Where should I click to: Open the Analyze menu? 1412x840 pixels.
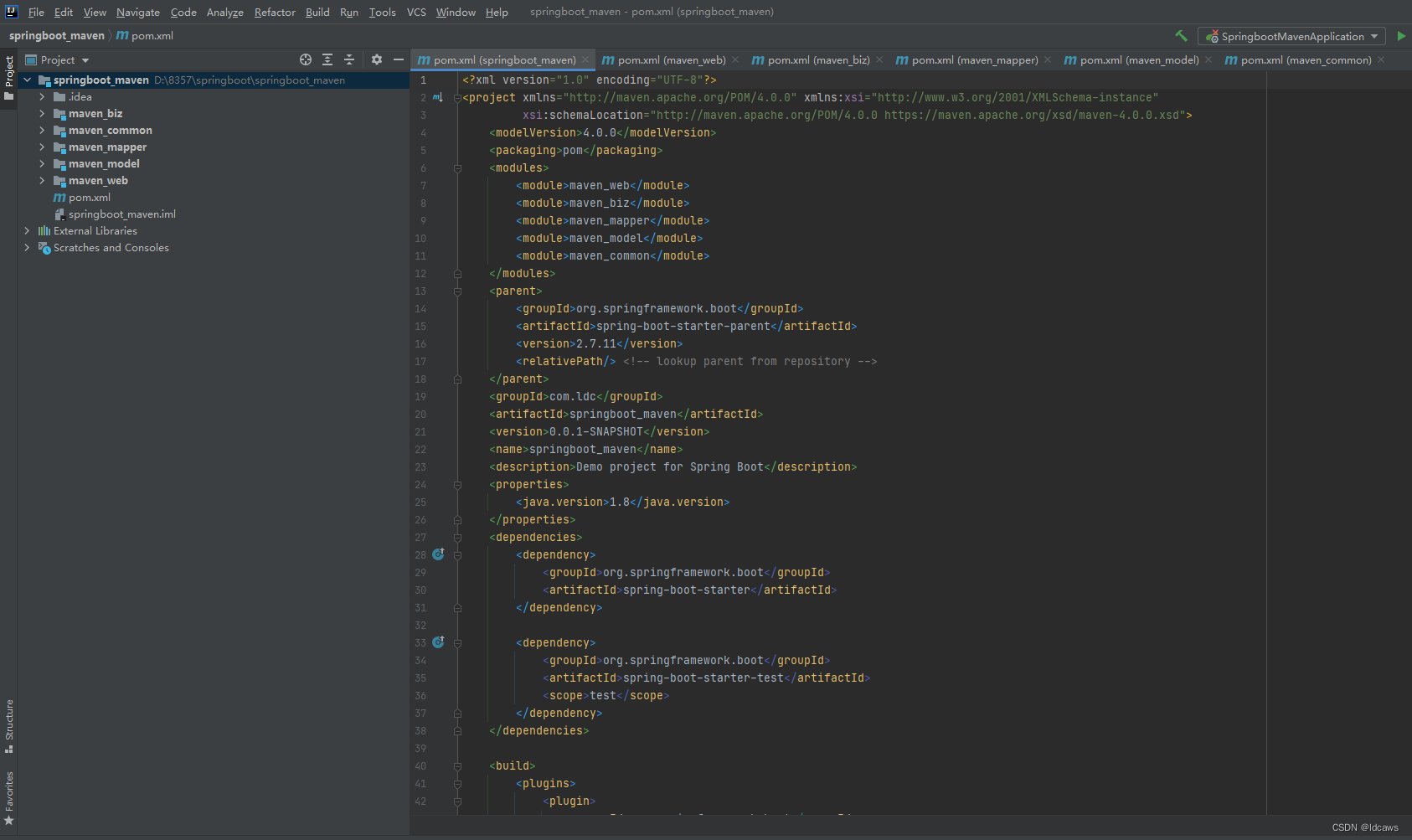(225, 12)
